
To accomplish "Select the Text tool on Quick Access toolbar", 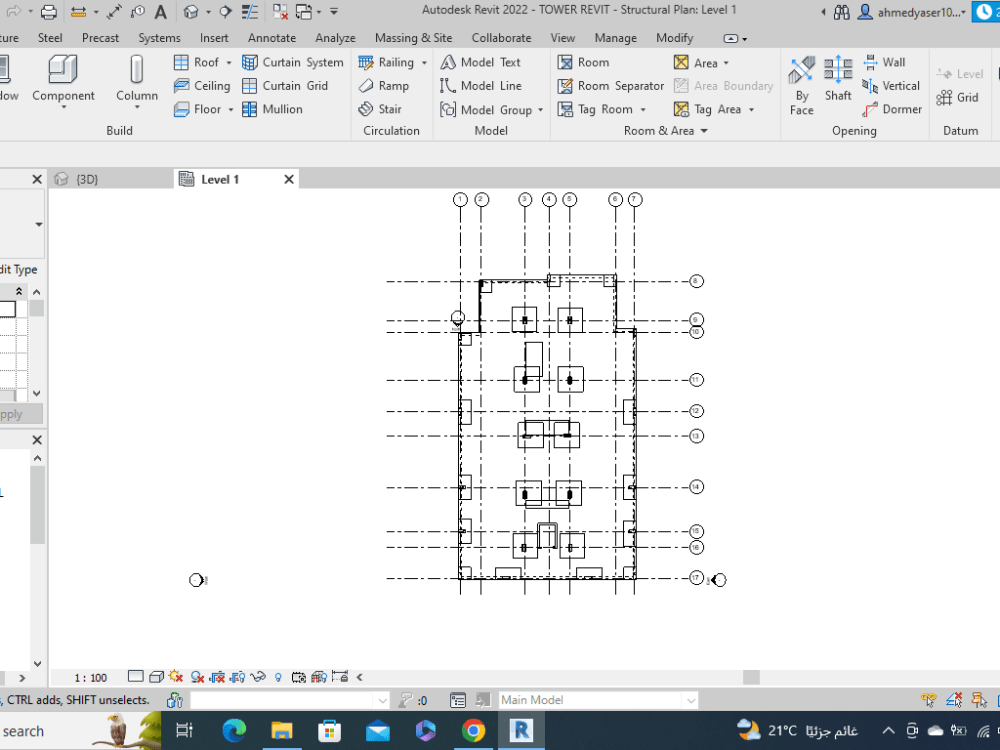I will pyautogui.click(x=160, y=13).
